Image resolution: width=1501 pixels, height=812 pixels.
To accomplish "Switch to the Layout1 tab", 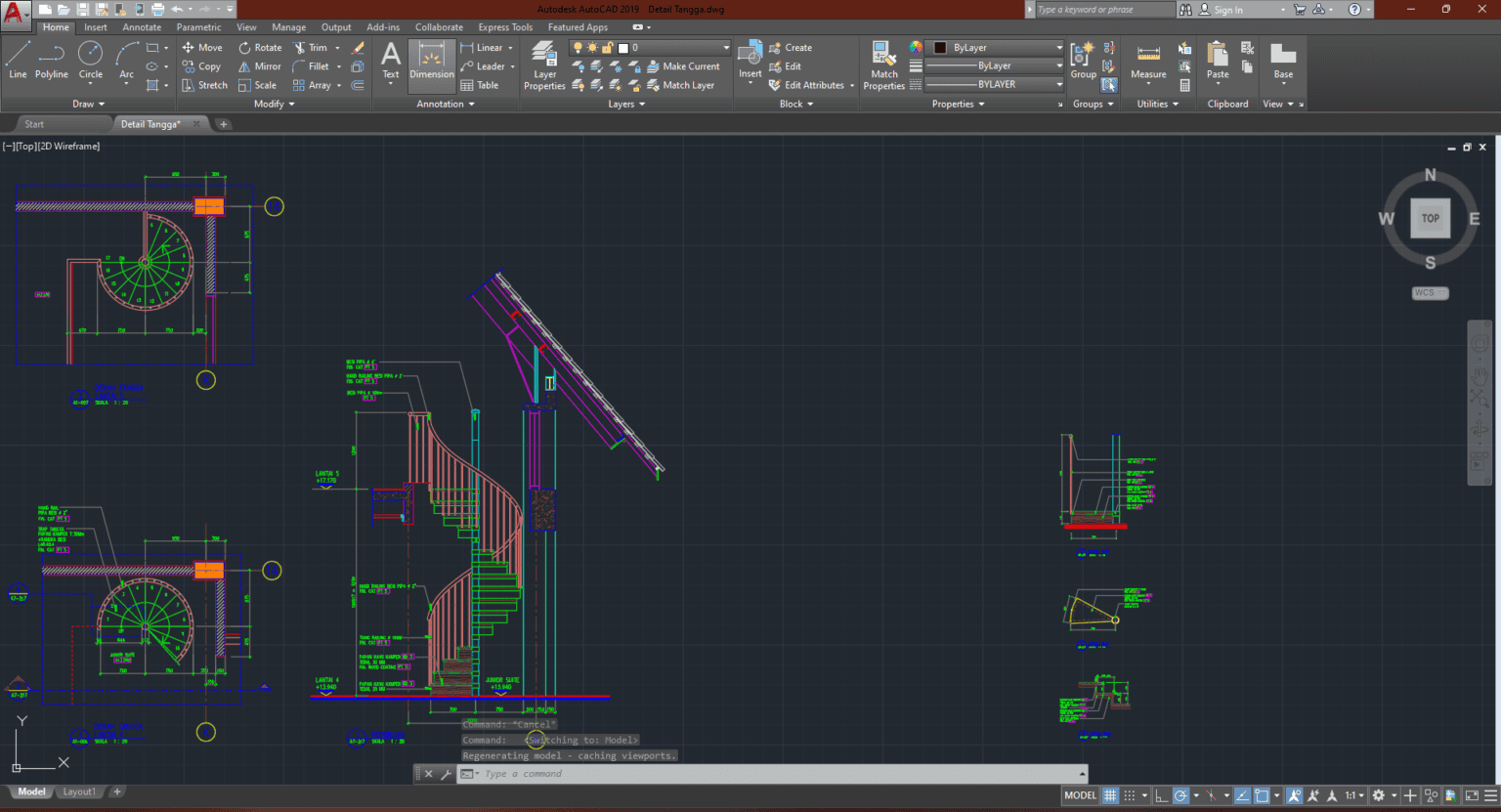I will pos(78,791).
